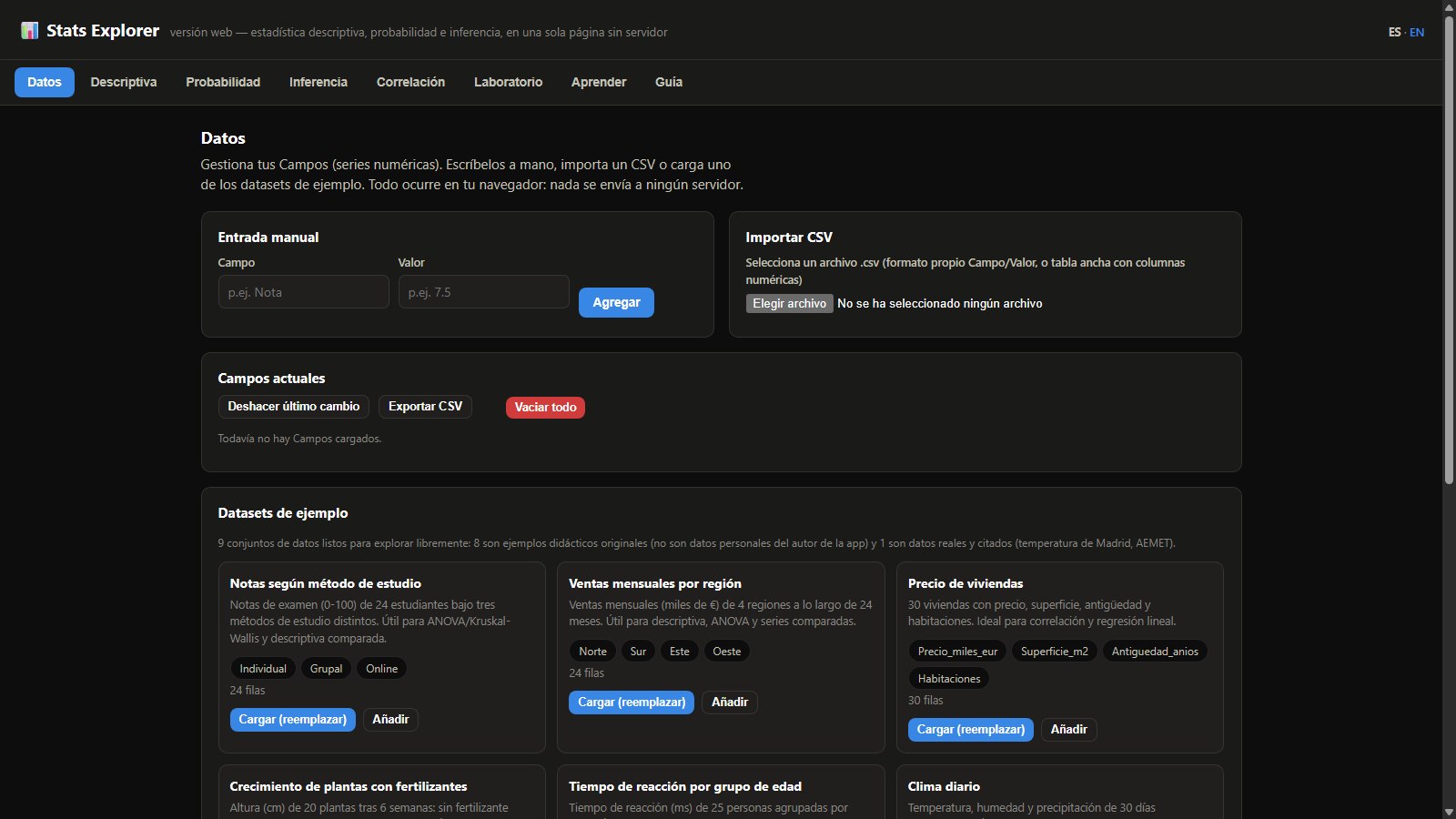Viewport: 1456px width, 819px height.
Task: Click the Crecimiento de plantas con fertilizantes heading
Action: (x=349, y=786)
